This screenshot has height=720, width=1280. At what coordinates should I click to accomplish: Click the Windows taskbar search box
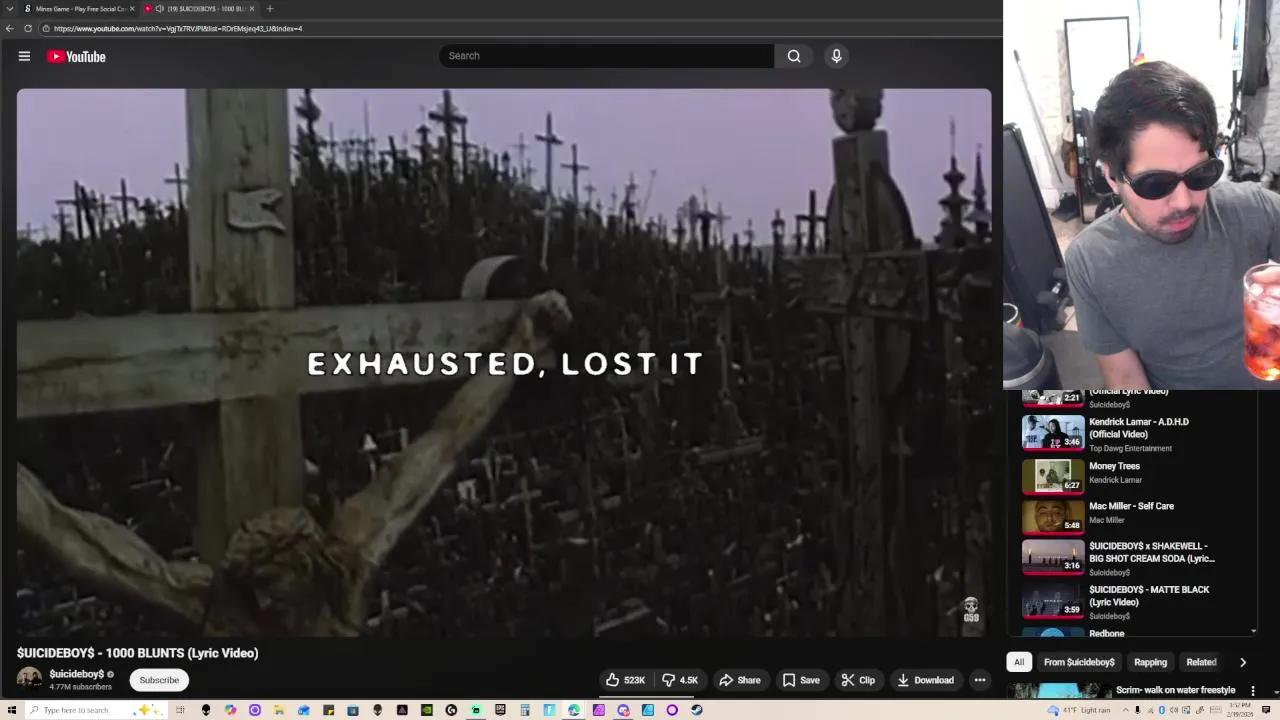pos(96,710)
